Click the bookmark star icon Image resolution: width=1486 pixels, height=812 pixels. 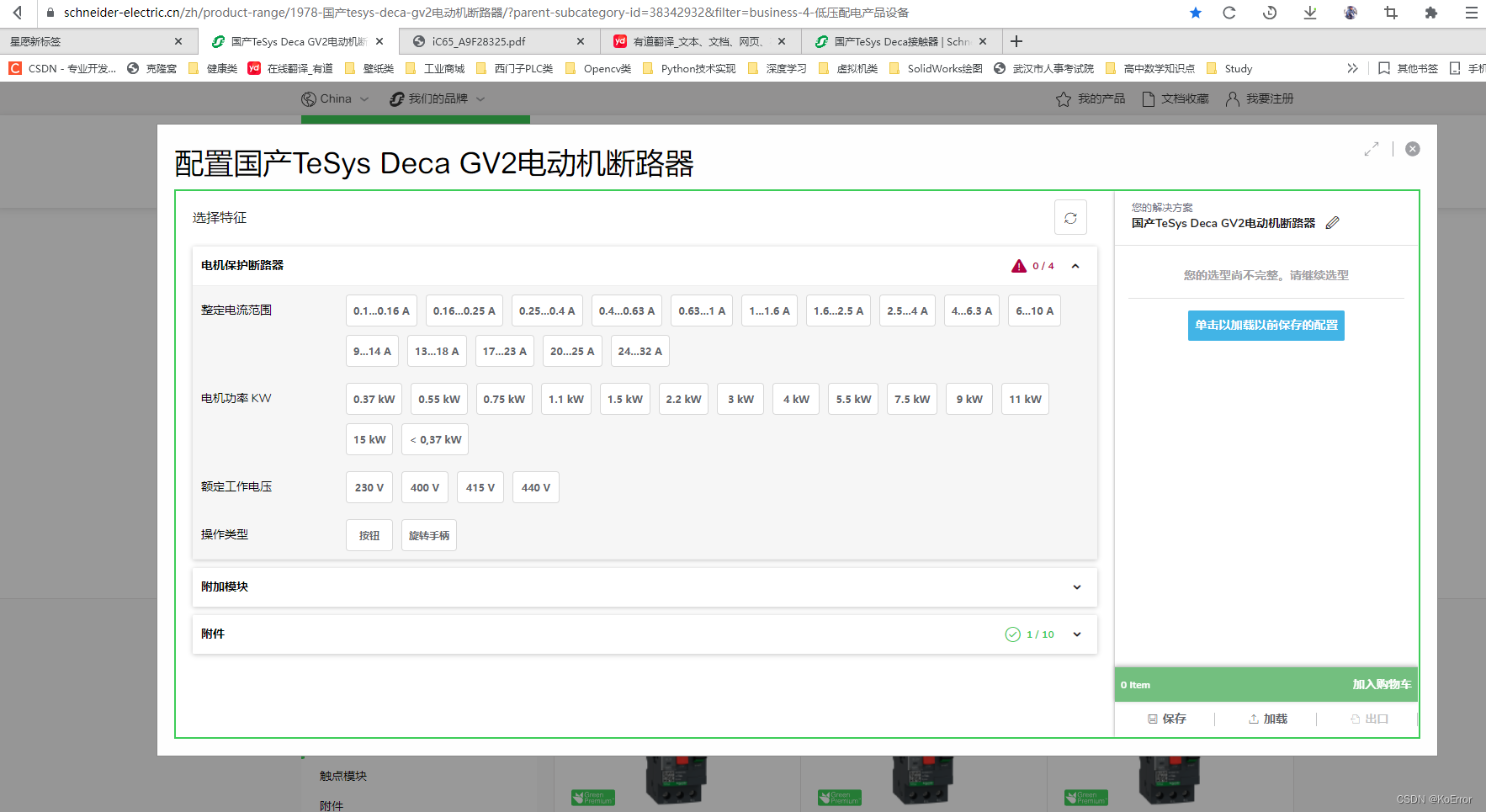tap(1196, 13)
